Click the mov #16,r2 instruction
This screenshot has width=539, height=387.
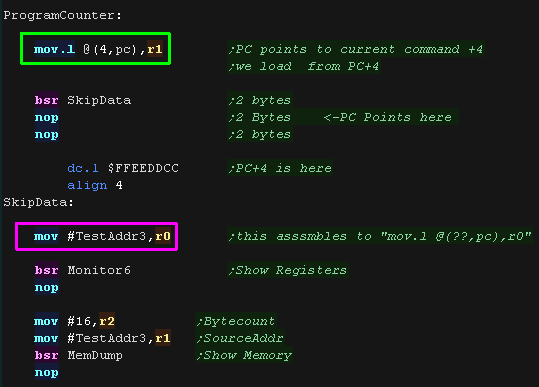tap(74, 321)
